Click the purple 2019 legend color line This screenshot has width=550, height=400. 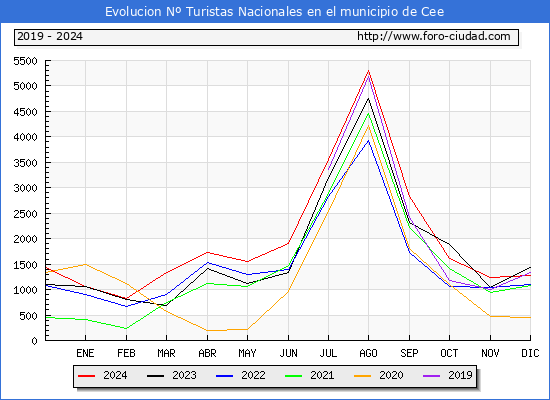click(x=431, y=376)
